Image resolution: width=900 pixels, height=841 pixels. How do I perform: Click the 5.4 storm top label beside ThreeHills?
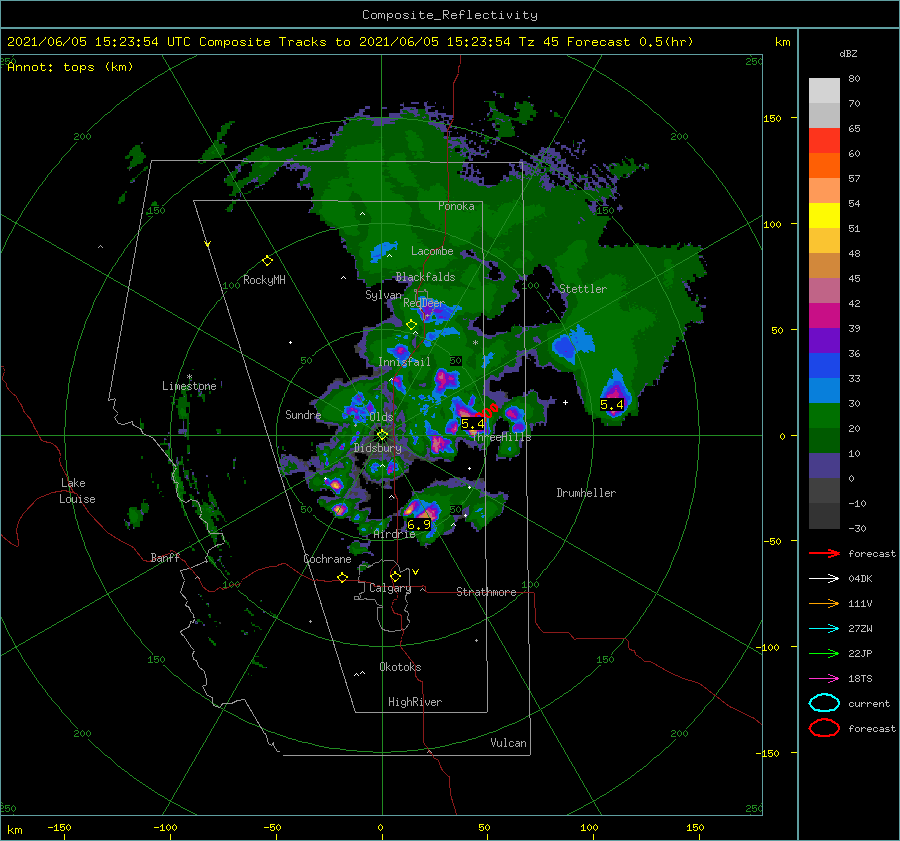(x=472, y=424)
